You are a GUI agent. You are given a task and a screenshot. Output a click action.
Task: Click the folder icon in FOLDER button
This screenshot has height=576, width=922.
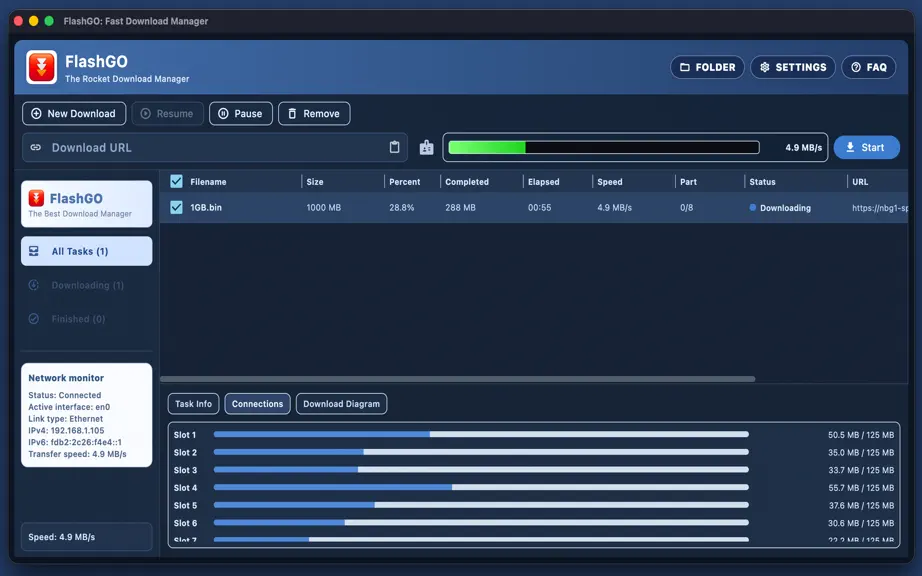[x=684, y=67]
